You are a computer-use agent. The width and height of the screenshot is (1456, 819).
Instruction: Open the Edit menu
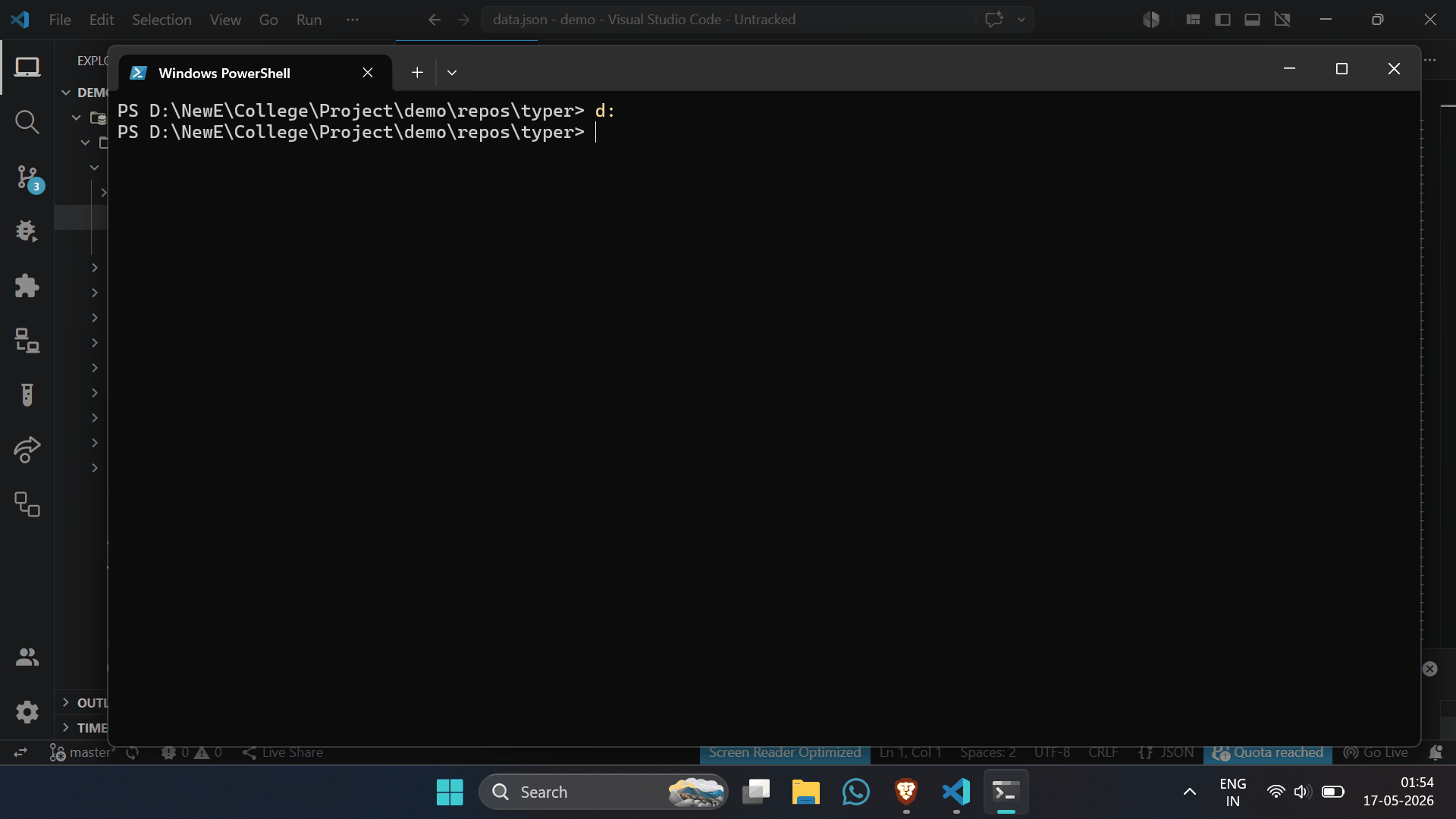pos(102,20)
